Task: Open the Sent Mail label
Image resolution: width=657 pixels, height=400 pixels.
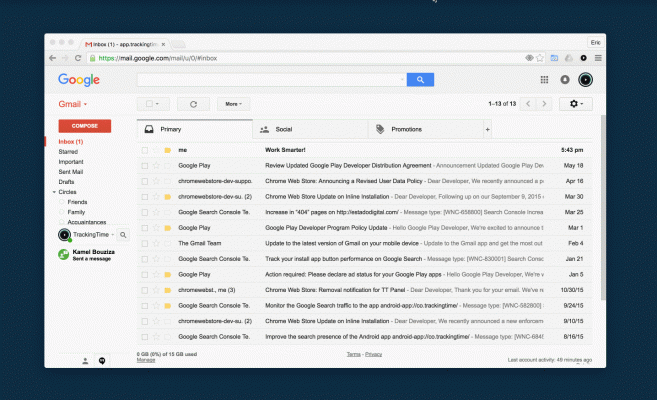Action: click(70, 172)
